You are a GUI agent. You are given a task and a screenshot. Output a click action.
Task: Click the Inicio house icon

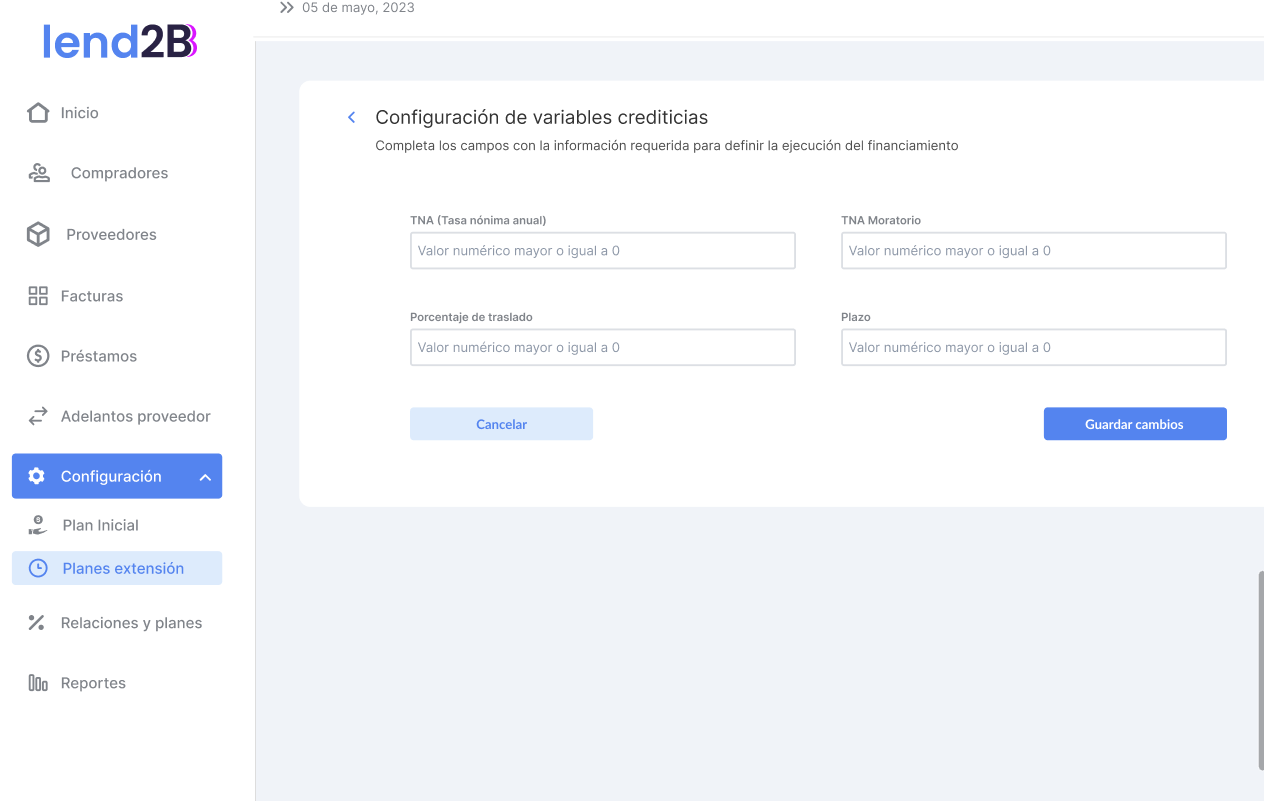(x=38, y=113)
